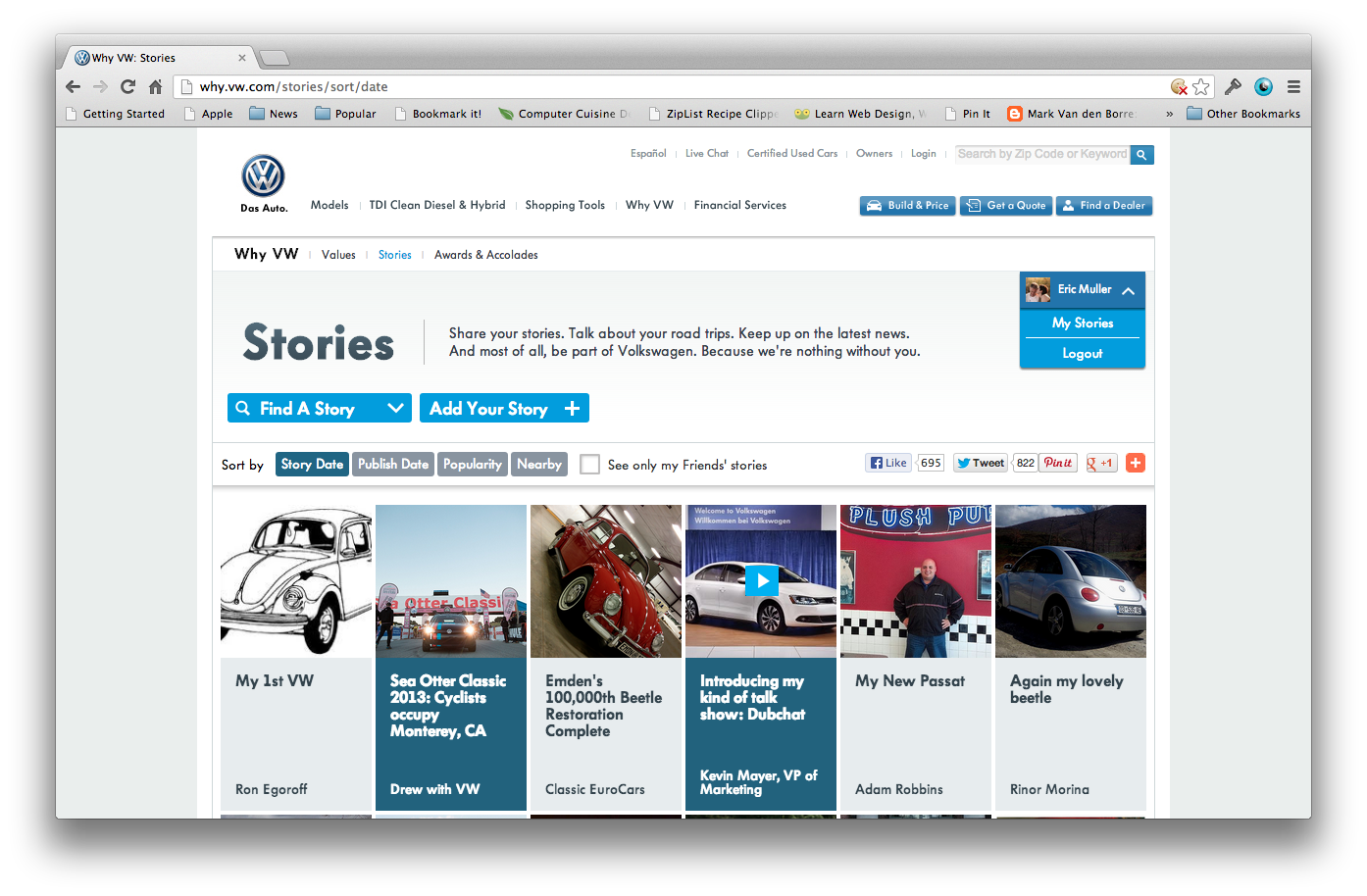Viewport: 1367px width, 896px height.
Task: Click Find a Dealer button
Action: click(x=1104, y=206)
